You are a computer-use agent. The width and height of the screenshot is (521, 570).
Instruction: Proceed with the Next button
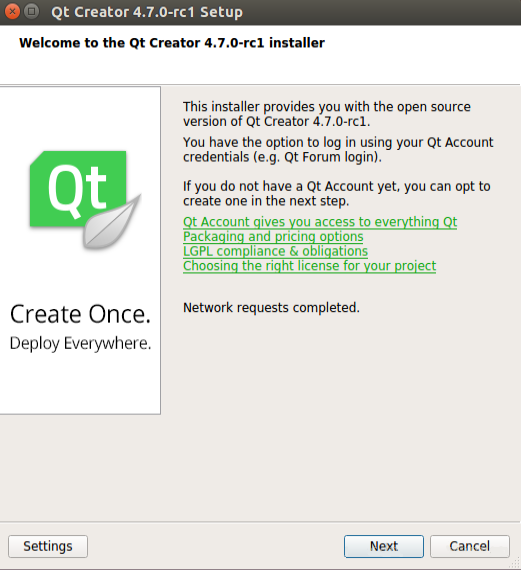384,546
